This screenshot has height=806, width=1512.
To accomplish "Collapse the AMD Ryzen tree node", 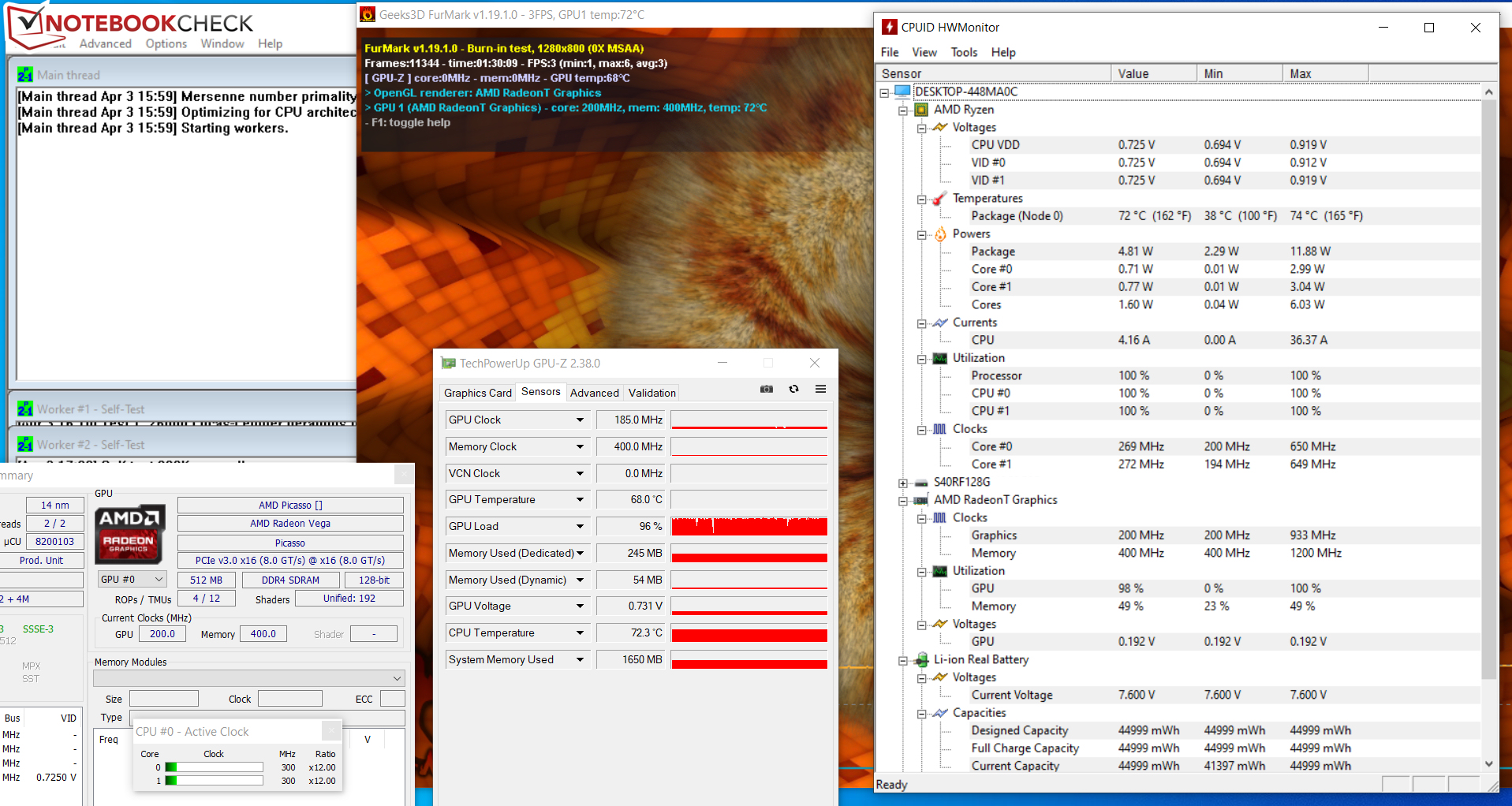I will [903, 110].
